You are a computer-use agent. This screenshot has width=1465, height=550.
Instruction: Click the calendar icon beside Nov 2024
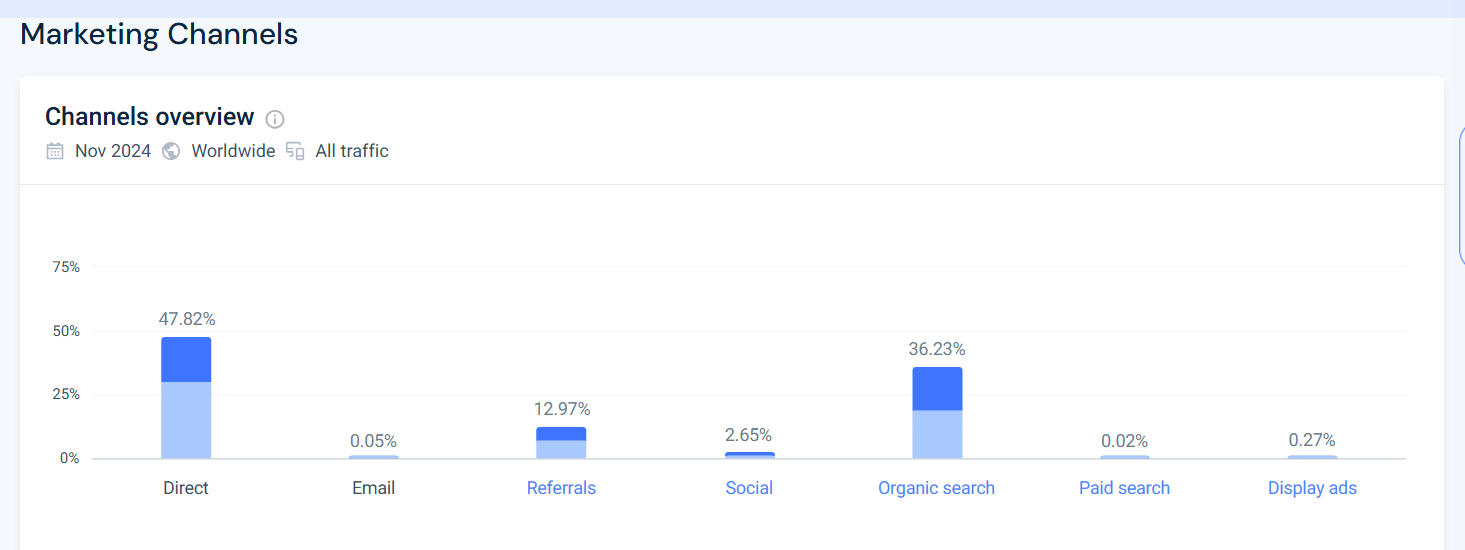click(x=55, y=151)
